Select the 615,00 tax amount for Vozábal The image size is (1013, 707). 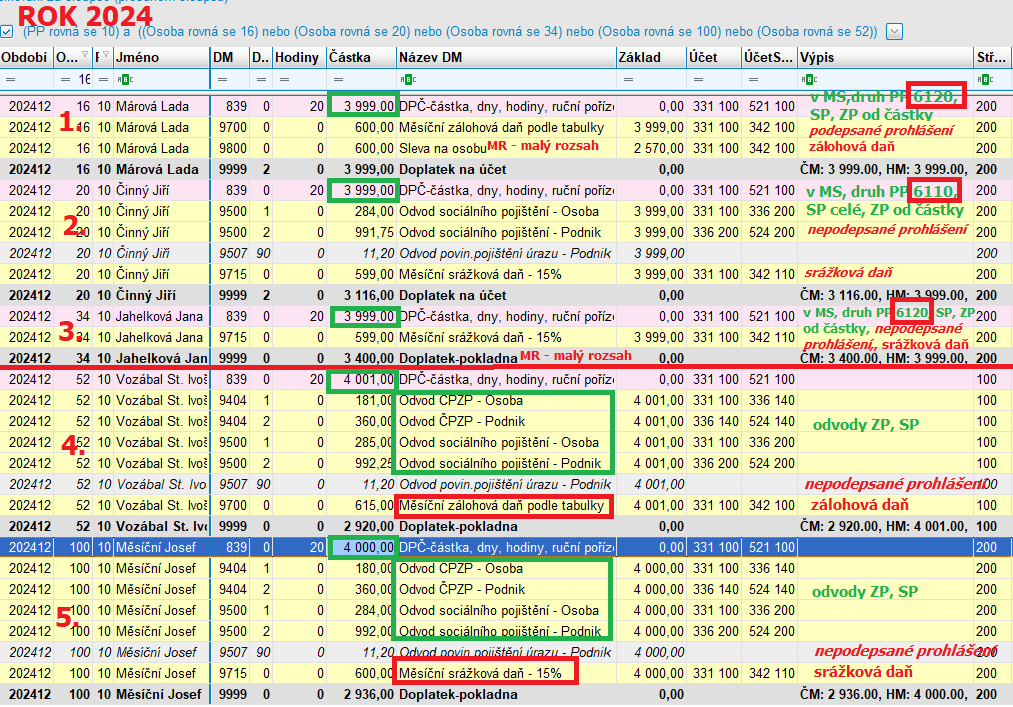[361, 505]
